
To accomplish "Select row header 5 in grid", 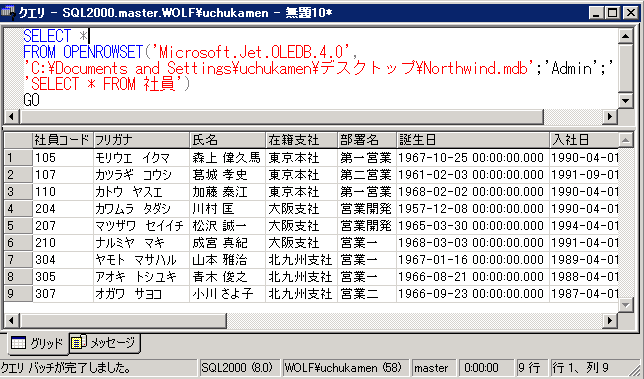I will pos(18,225).
